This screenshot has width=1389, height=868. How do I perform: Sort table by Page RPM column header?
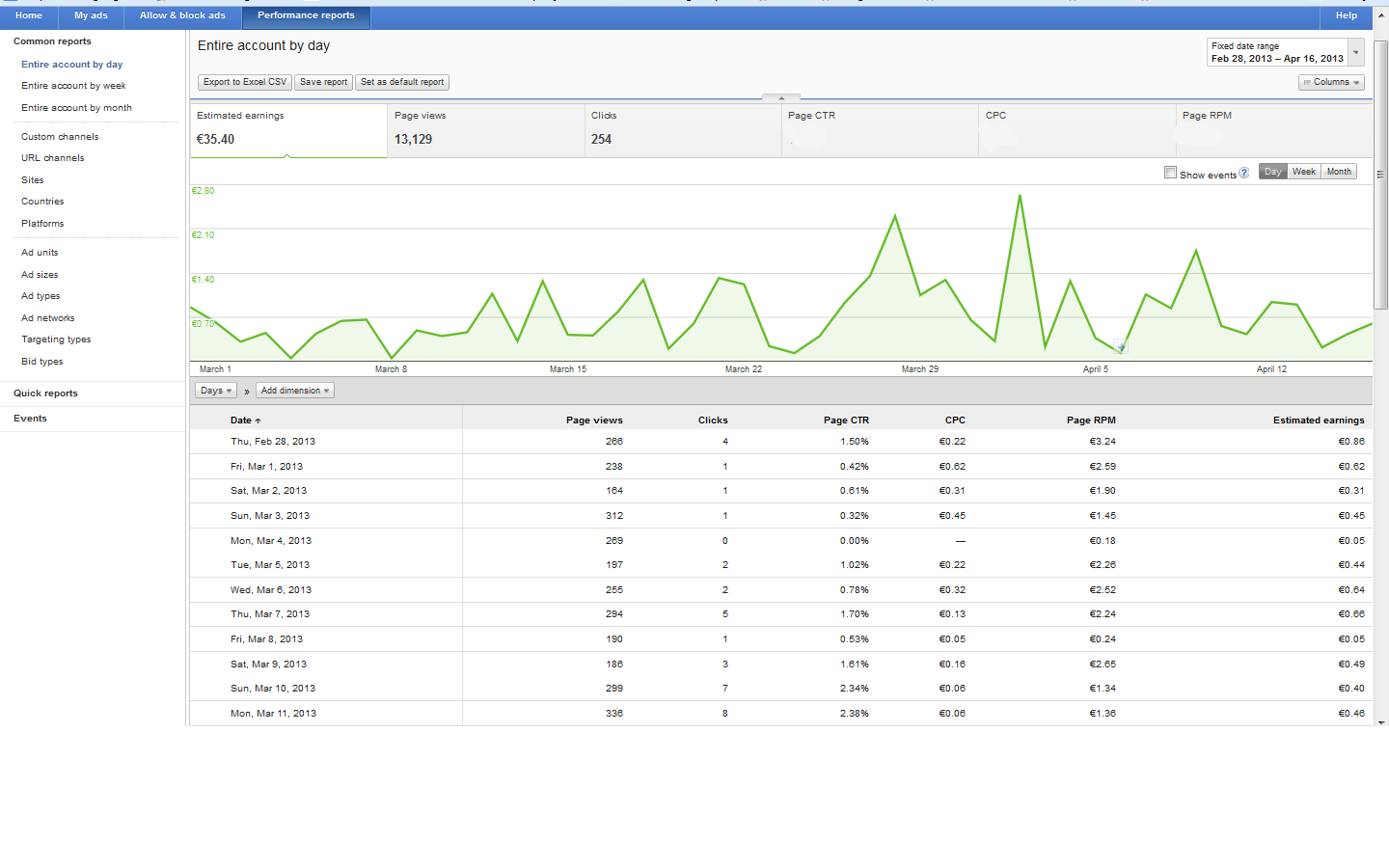coord(1091,420)
